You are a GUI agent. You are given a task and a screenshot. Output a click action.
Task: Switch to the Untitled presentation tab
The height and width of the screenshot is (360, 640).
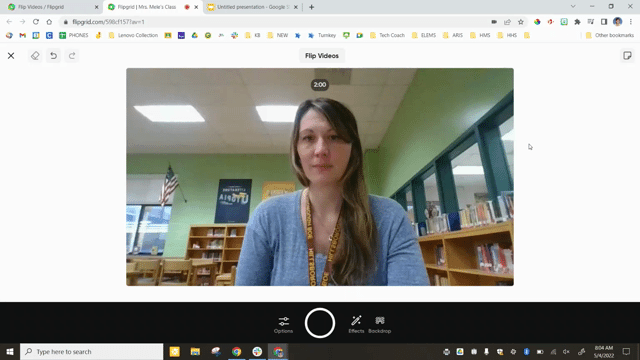[252, 7]
